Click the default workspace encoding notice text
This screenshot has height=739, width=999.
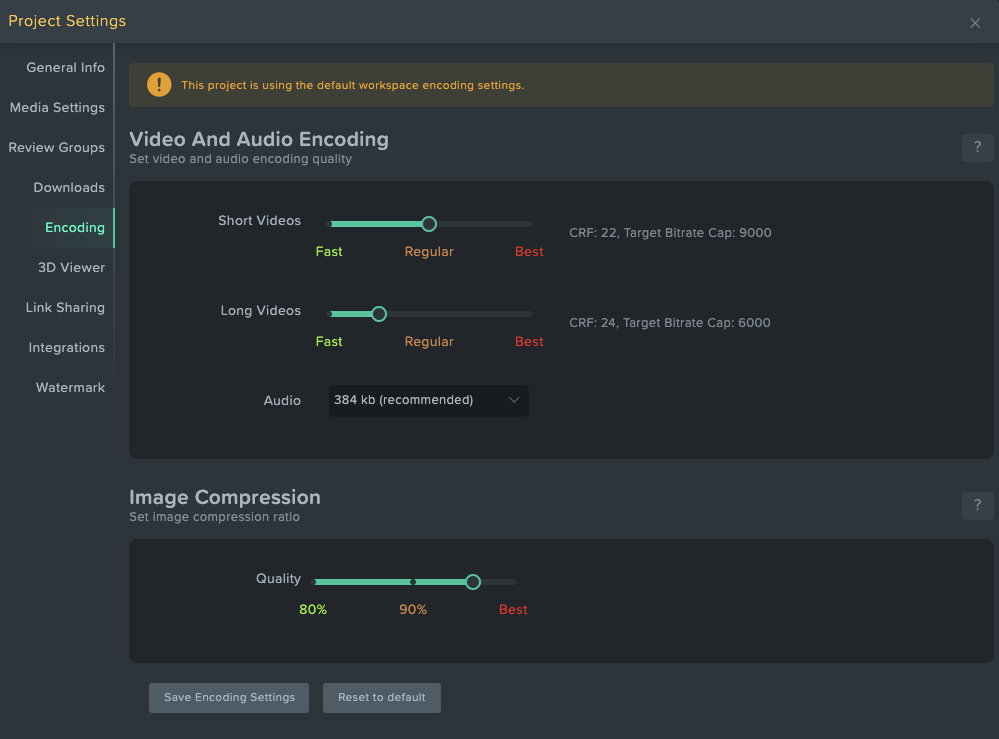(352, 85)
